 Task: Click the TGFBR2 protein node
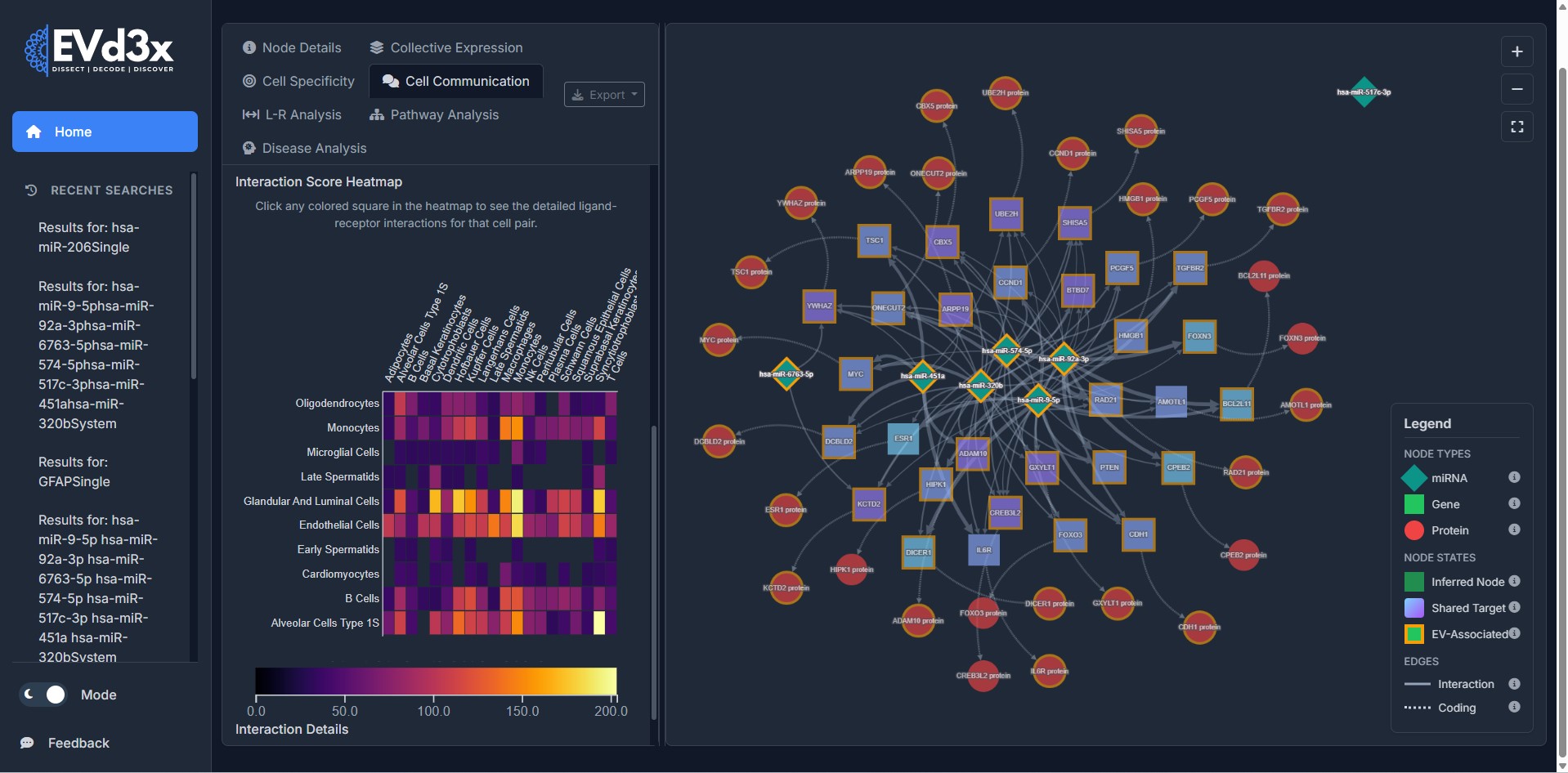pyautogui.click(x=1282, y=209)
